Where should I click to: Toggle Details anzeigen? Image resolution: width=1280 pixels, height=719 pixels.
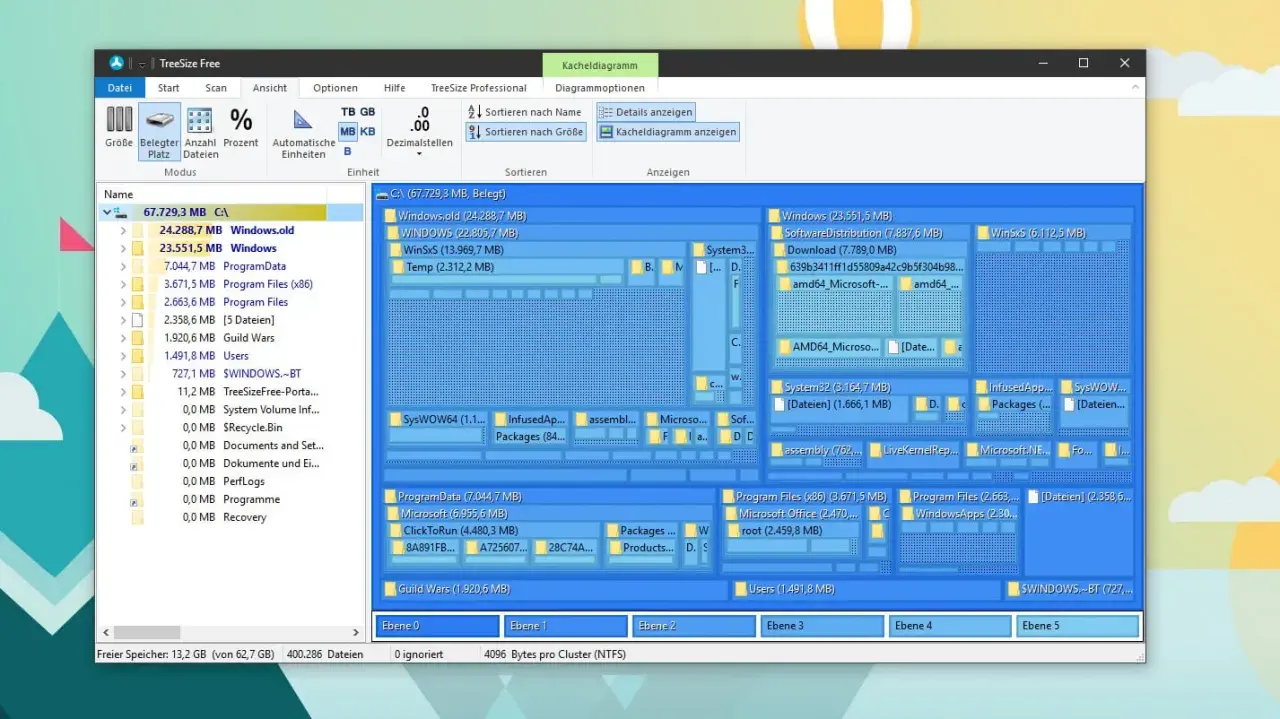pyautogui.click(x=645, y=112)
